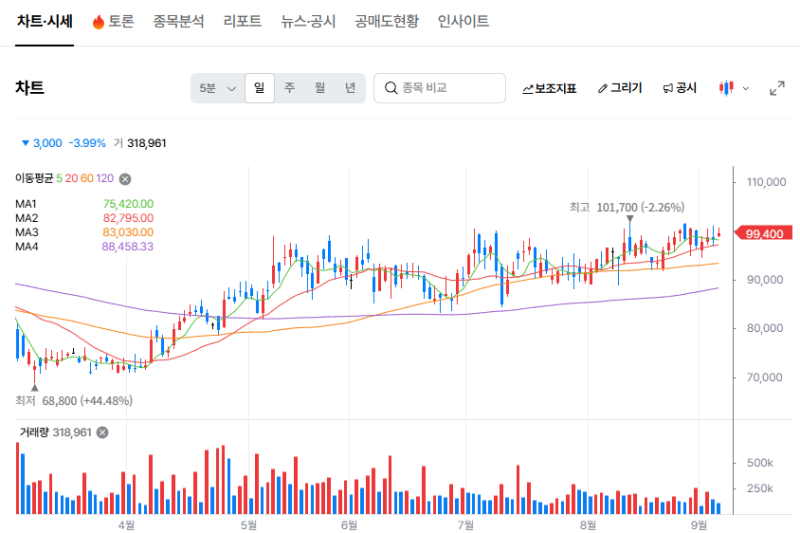
Task: Switch to the 차트·시세 tab
Action: (44, 21)
